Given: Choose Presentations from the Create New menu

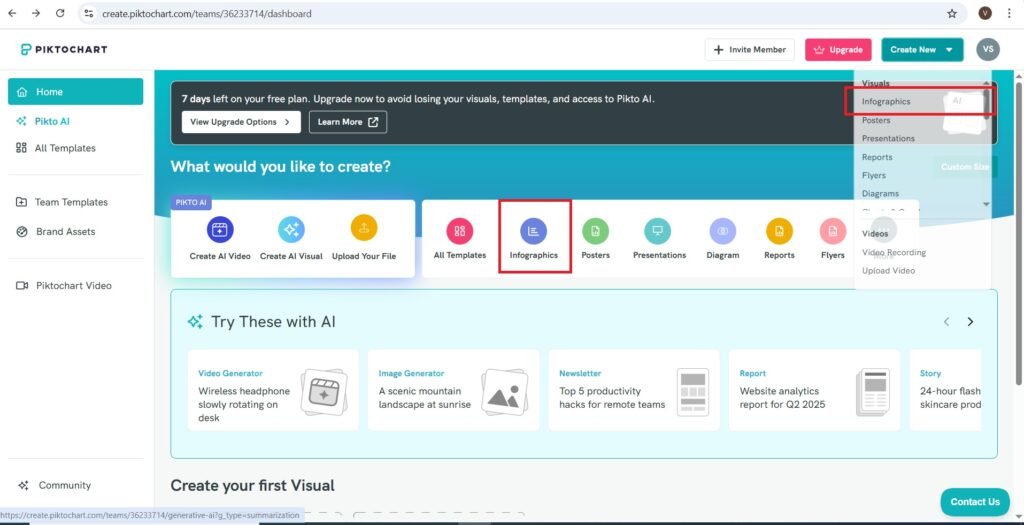Looking at the screenshot, I should [888, 138].
